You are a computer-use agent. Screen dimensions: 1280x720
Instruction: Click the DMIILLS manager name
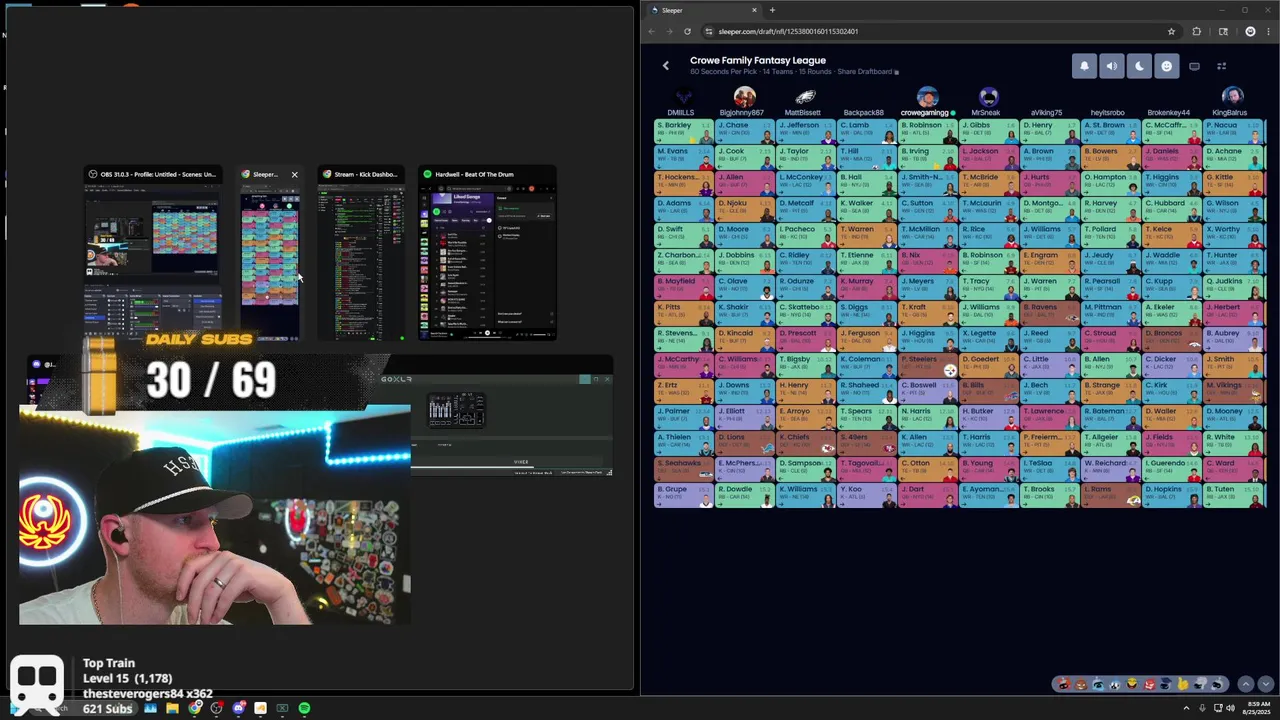tap(680, 113)
